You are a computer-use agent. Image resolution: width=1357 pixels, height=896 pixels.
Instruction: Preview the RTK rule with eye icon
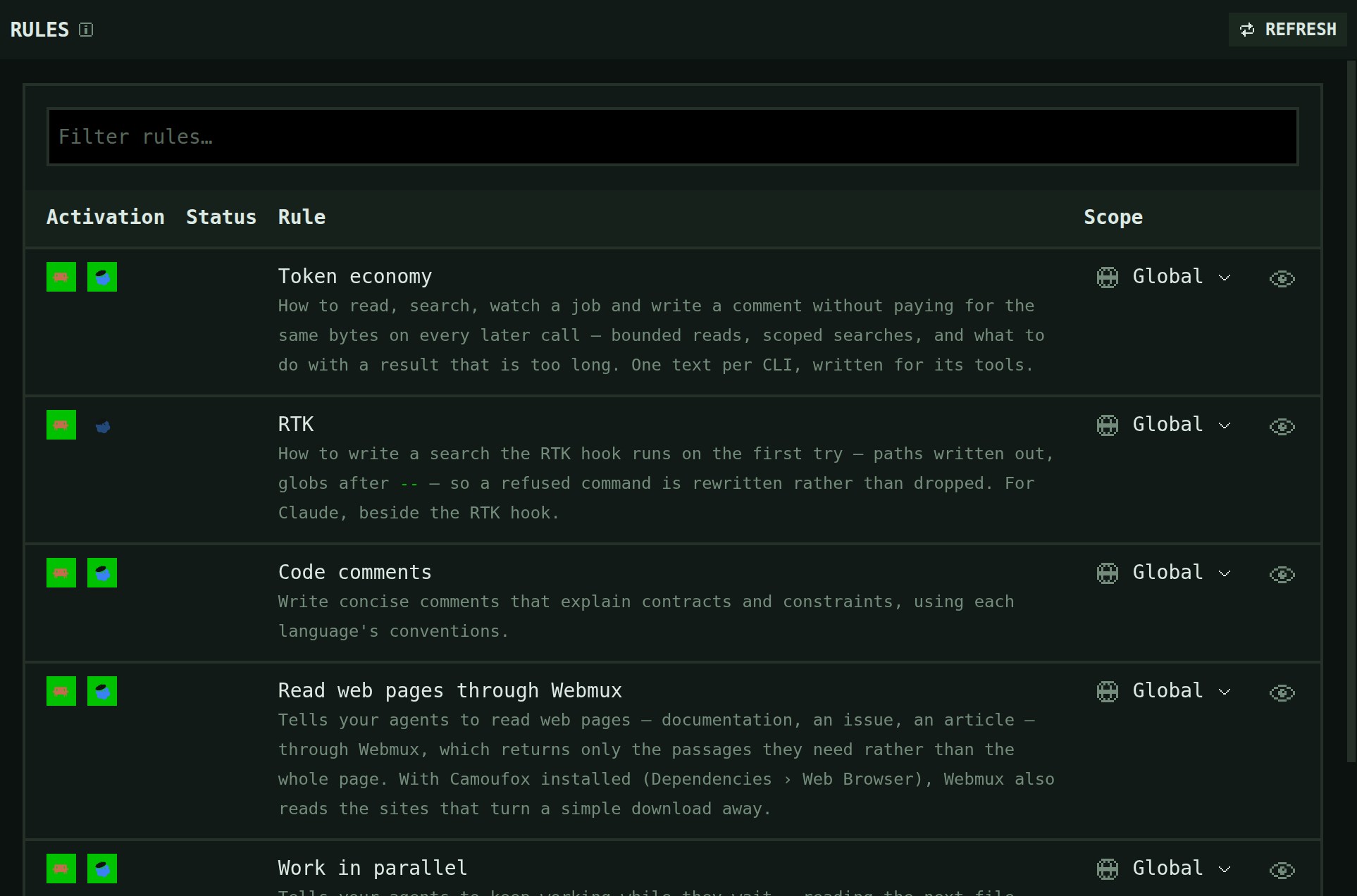point(1282,427)
